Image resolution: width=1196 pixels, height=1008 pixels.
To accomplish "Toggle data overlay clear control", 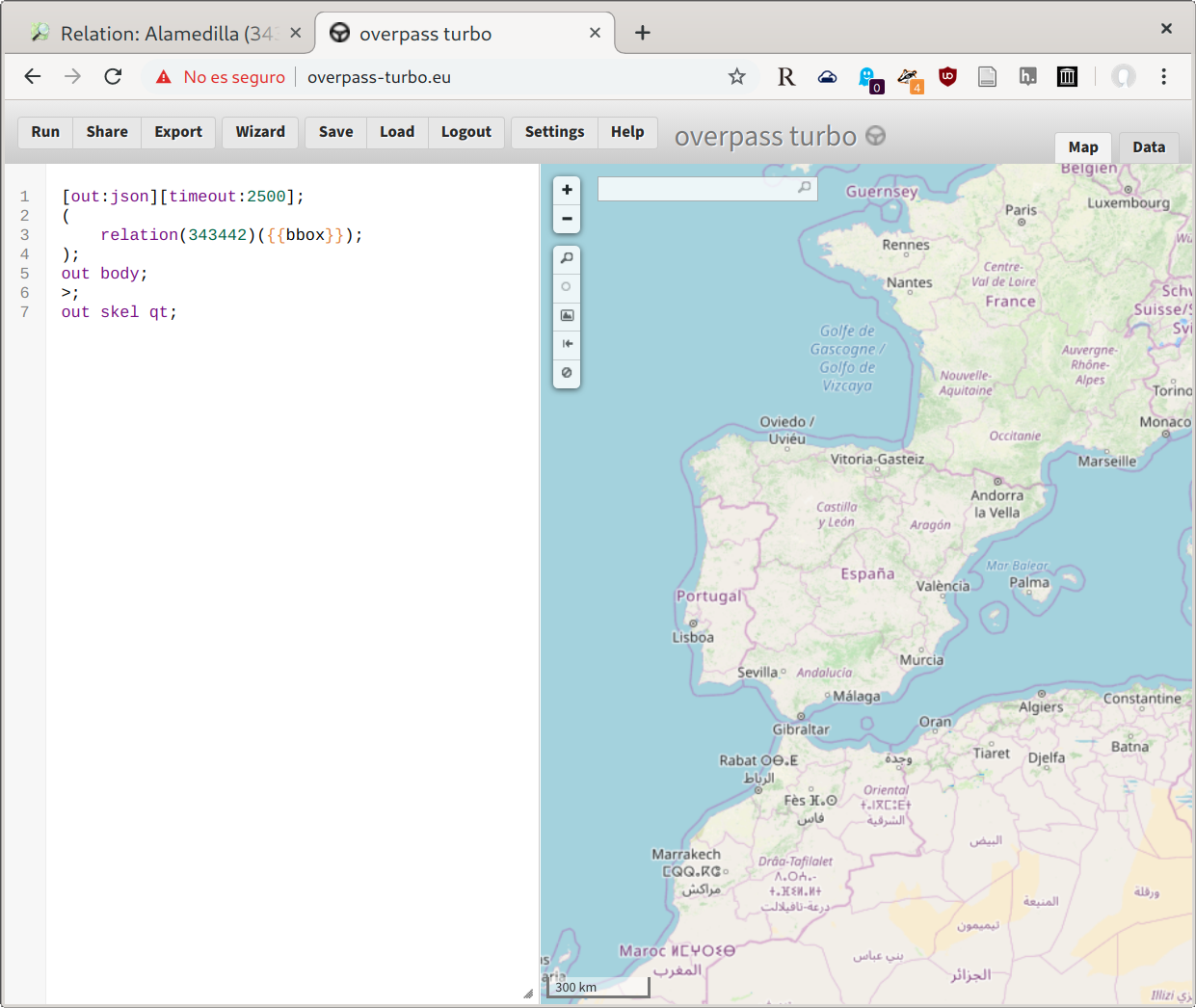I will coord(567,373).
